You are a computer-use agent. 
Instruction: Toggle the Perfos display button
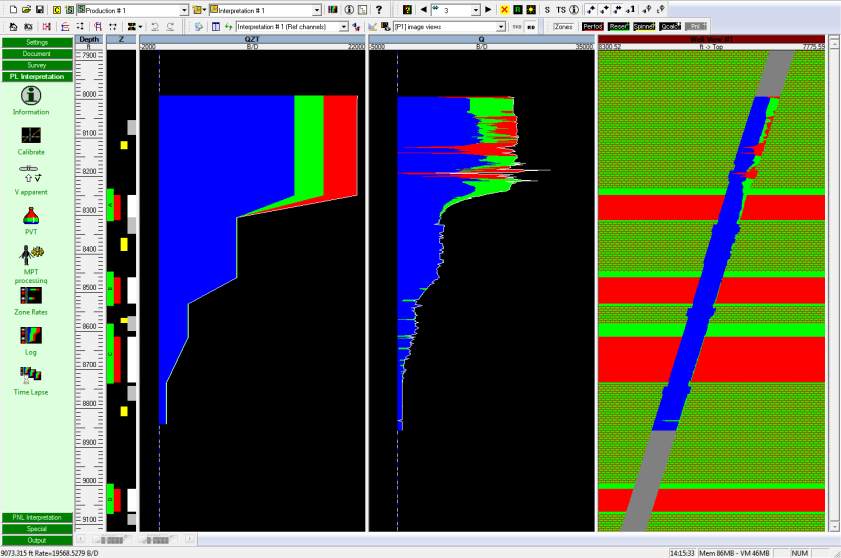[593, 26]
